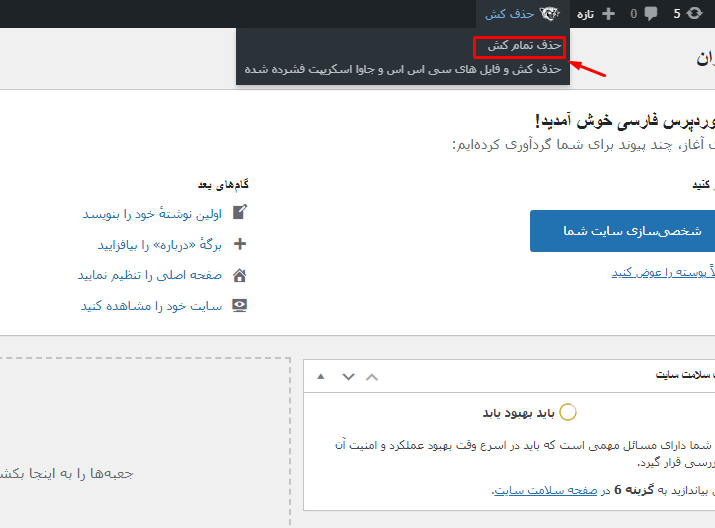Screen dimensions: 715x528
Task: Move Site Health box down with chevron
Action: 348,377
